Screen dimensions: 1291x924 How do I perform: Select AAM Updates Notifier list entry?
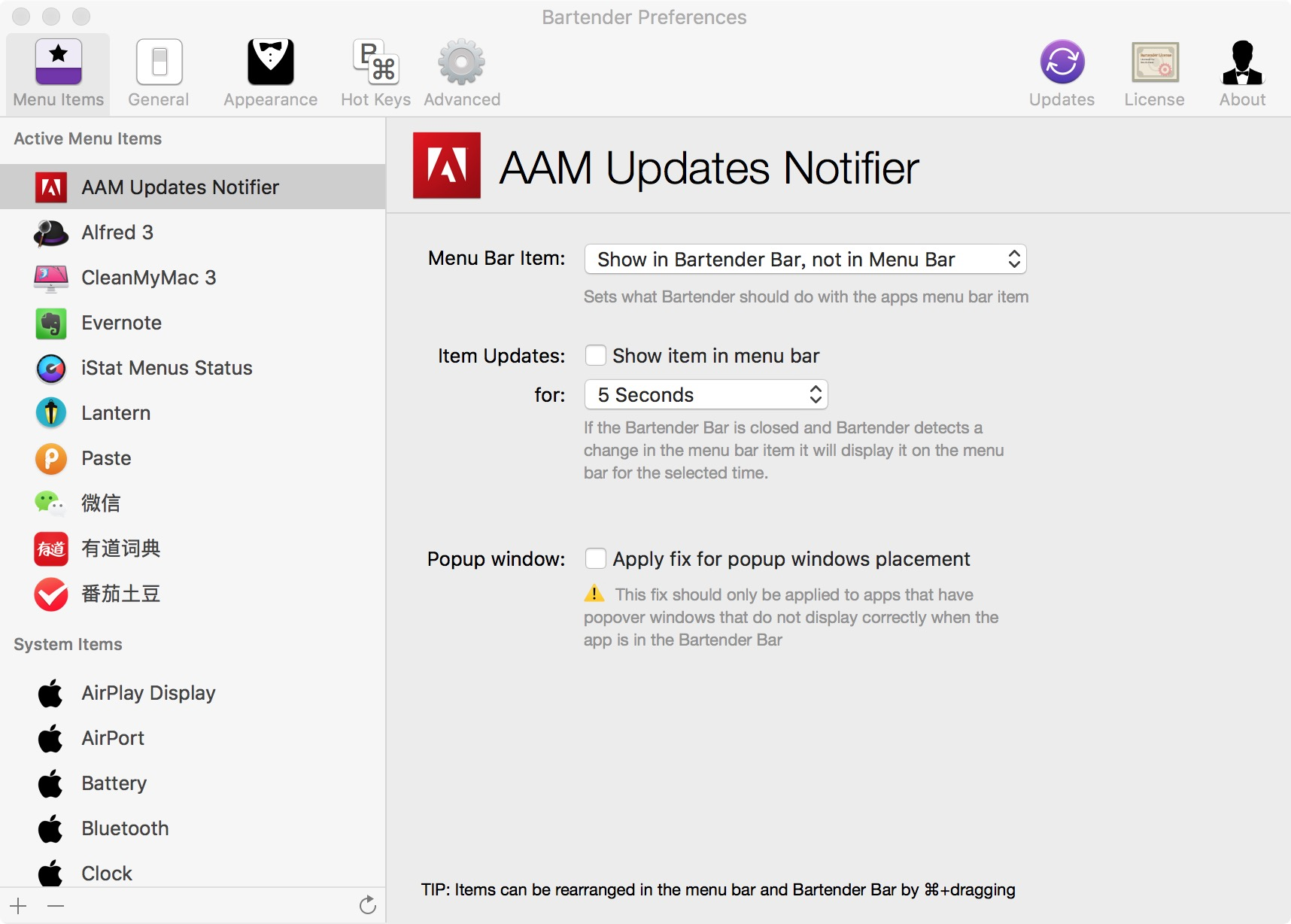(x=193, y=187)
